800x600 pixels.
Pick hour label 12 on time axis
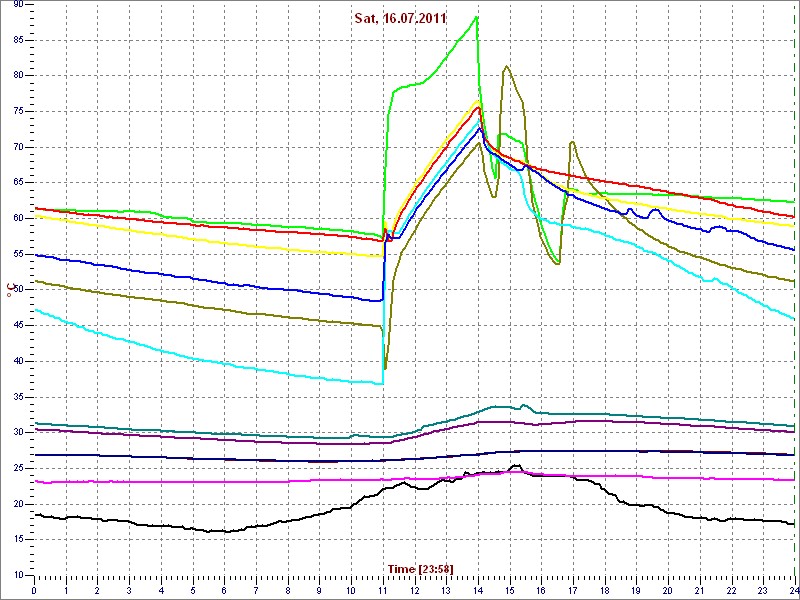(x=415, y=589)
